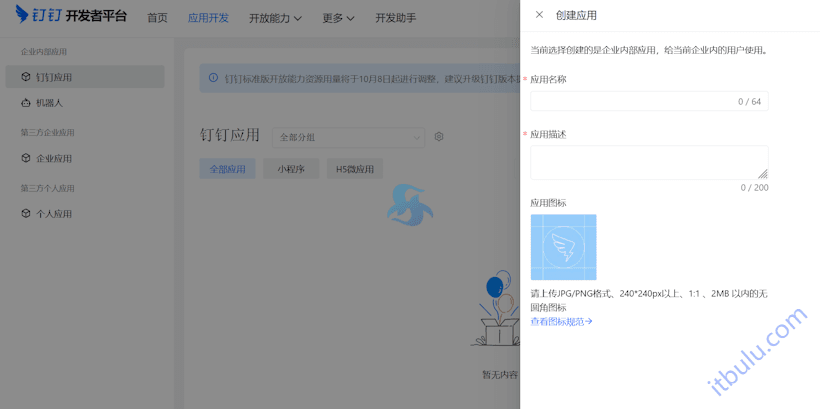Click the 钉钉应用 page heading
Screen dimensions: 820x409
pyautogui.click(x=230, y=135)
